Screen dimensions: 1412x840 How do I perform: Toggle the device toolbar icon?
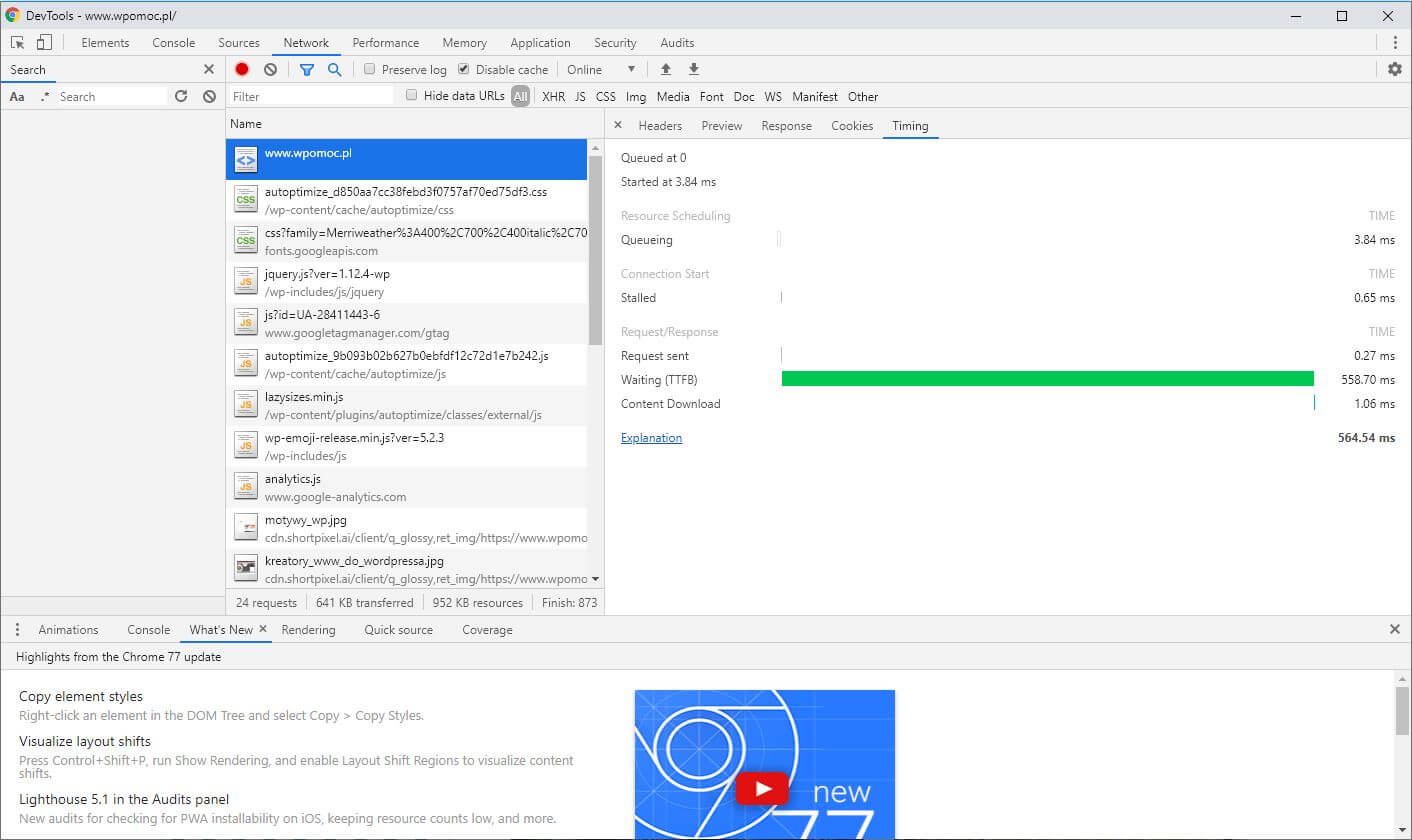(44, 43)
